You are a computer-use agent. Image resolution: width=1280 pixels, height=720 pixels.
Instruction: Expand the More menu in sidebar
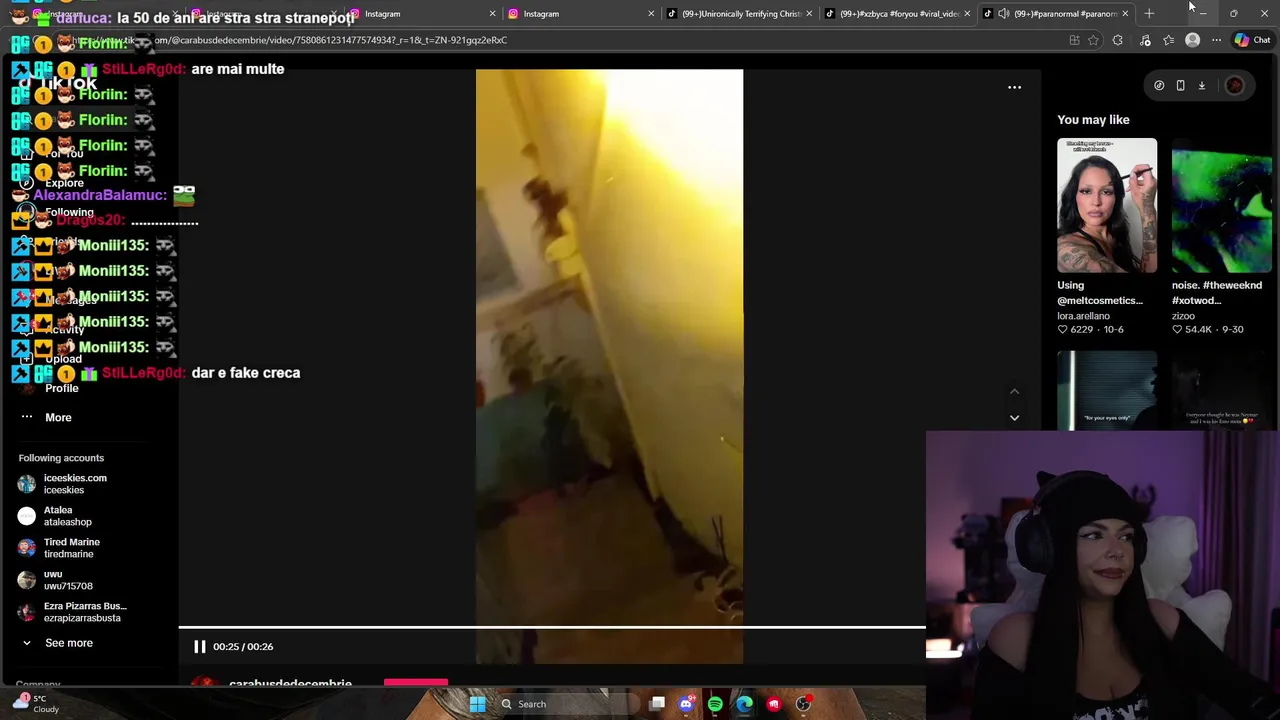tap(58, 417)
